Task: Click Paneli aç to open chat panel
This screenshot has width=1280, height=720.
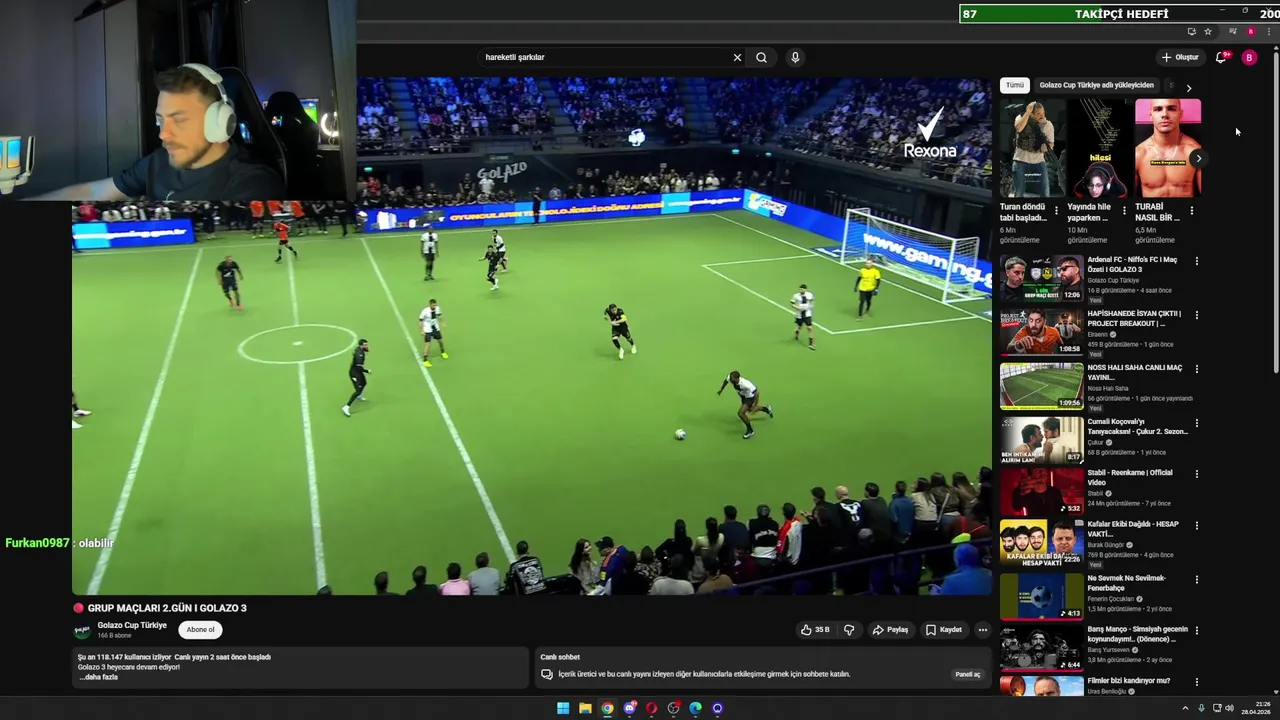Action: pos(968,674)
